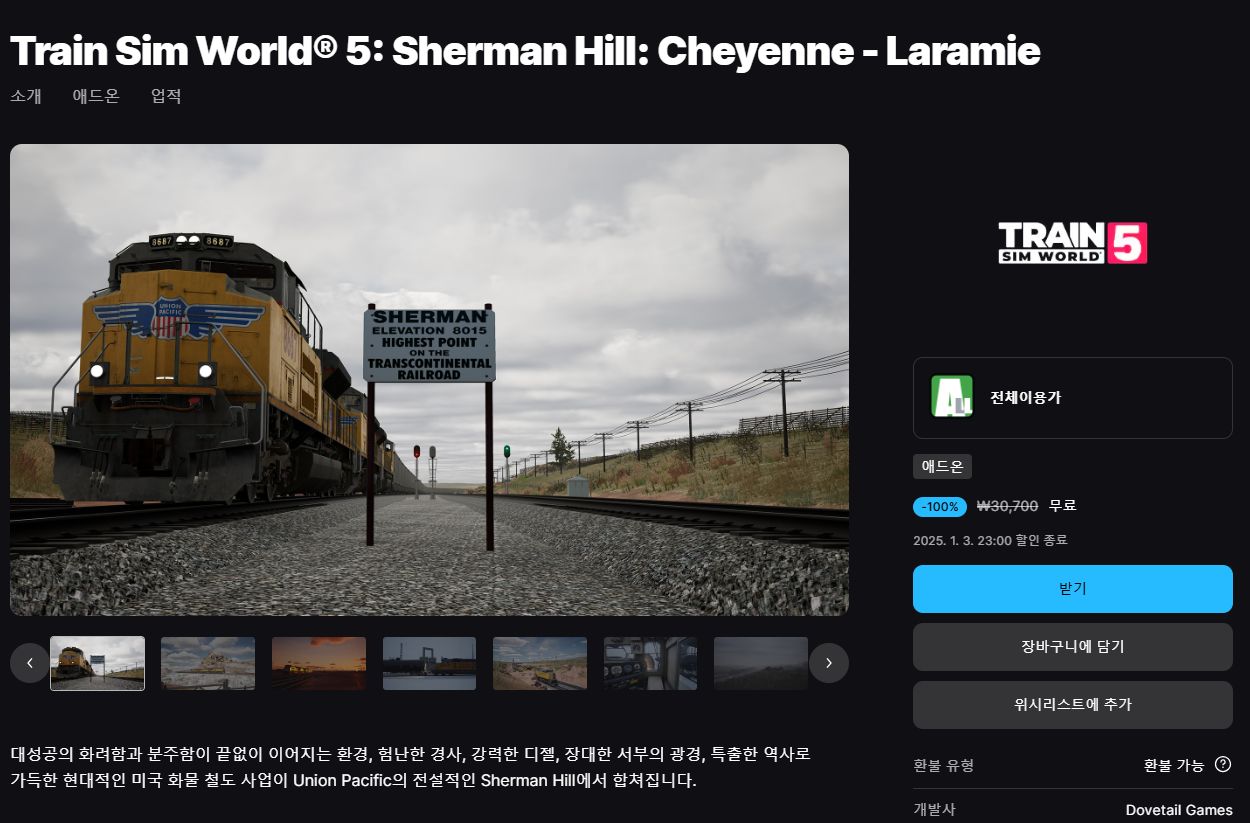The height and width of the screenshot is (823, 1250).
Task: Click the Korean description paragraph about Sherman Hill
Action: pyautogui.click(x=411, y=767)
